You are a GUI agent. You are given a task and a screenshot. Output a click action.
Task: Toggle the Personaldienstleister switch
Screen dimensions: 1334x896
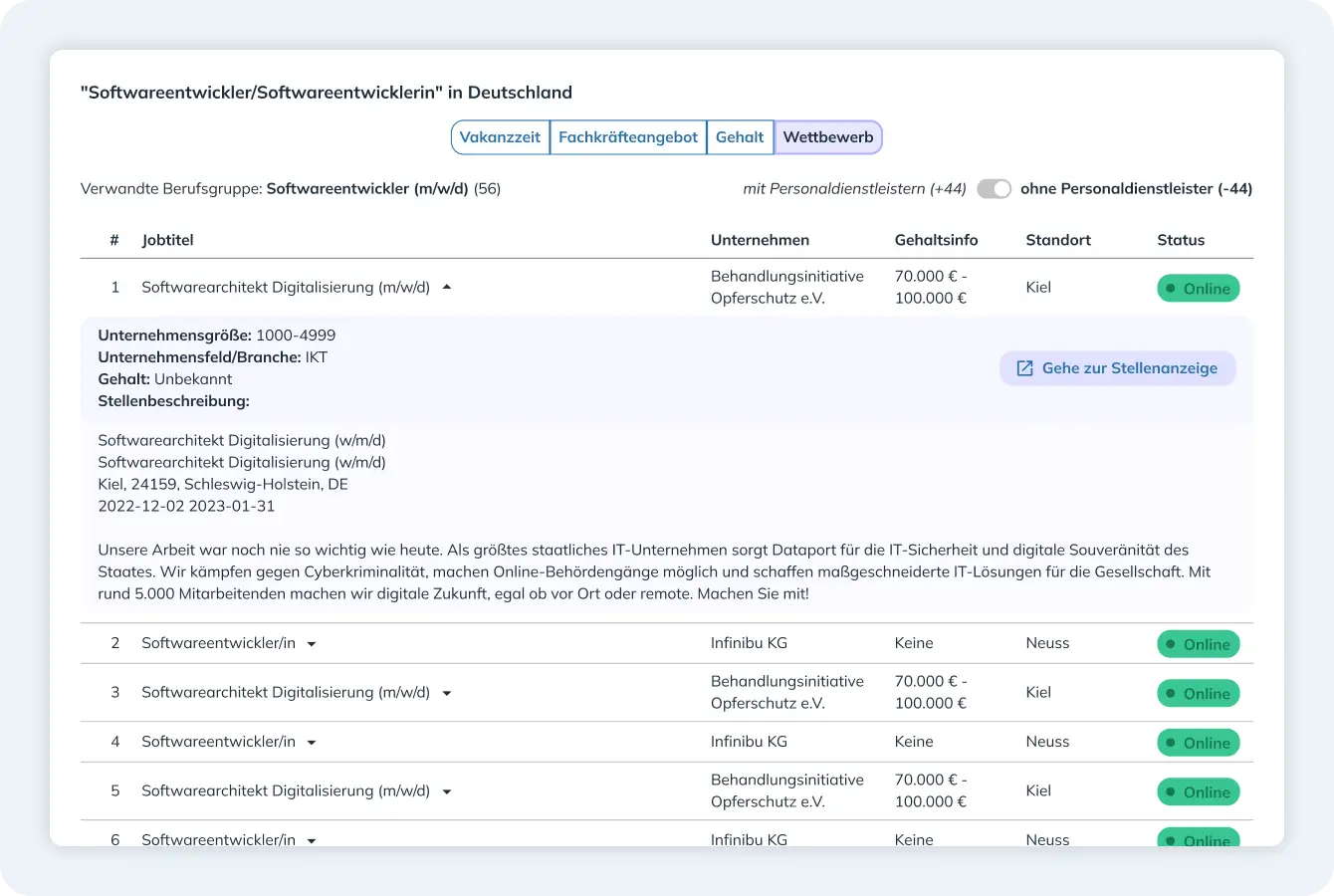pyautogui.click(x=993, y=189)
